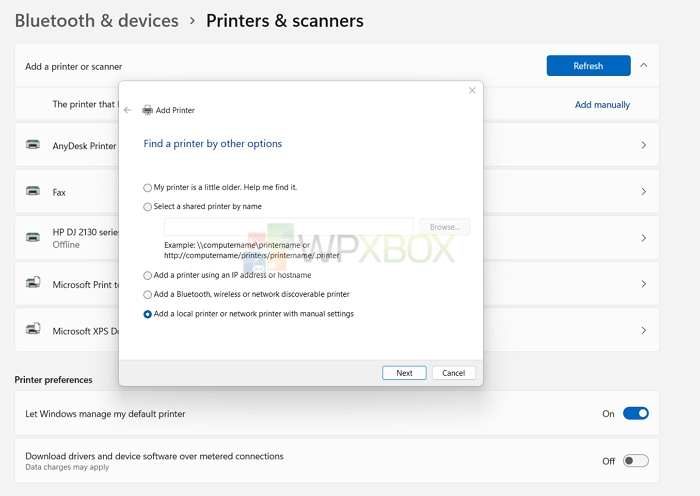Enable download over metered connections toggle

(x=635, y=460)
